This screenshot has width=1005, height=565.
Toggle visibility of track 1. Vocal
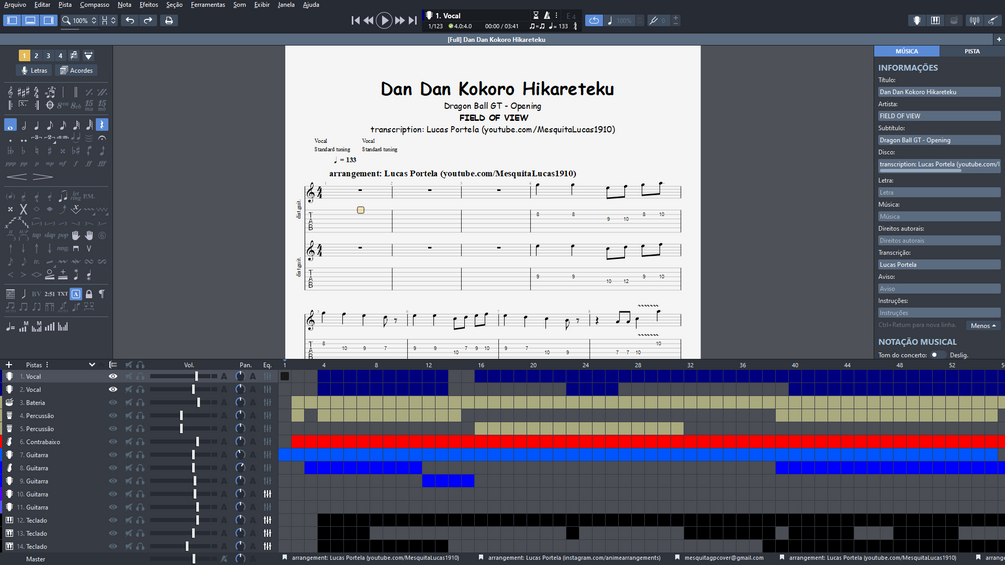point(113,377)
